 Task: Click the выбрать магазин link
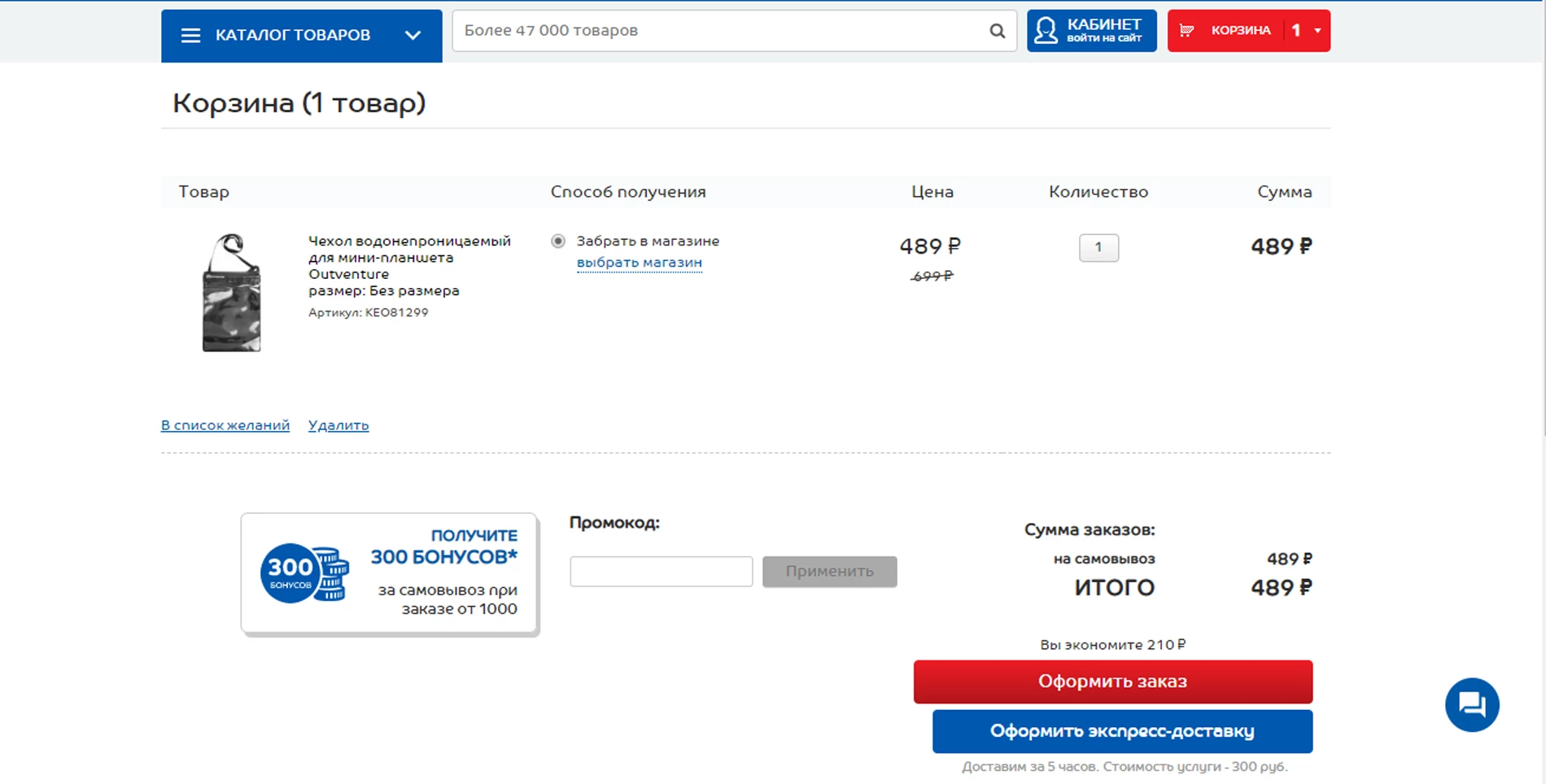640,262
